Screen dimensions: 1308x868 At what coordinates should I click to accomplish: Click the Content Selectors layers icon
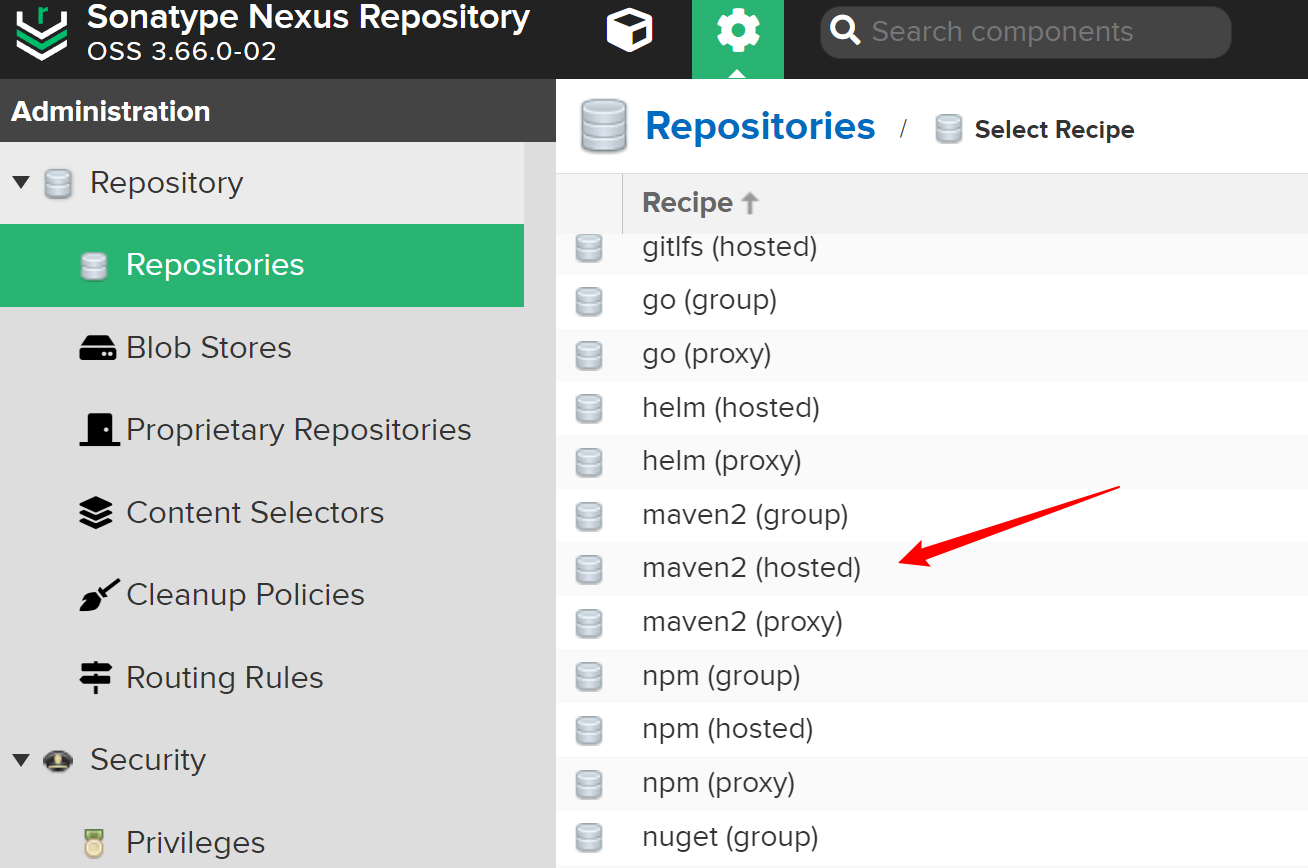96,513
